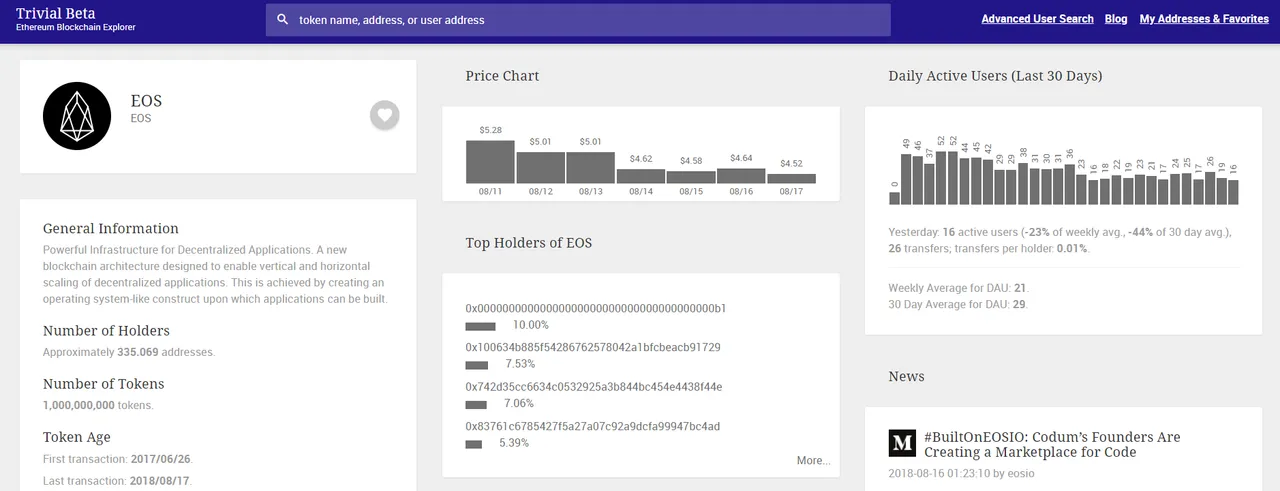Click the EOS token logo
Screen dimensions: 1280x491
click(77, 116)
